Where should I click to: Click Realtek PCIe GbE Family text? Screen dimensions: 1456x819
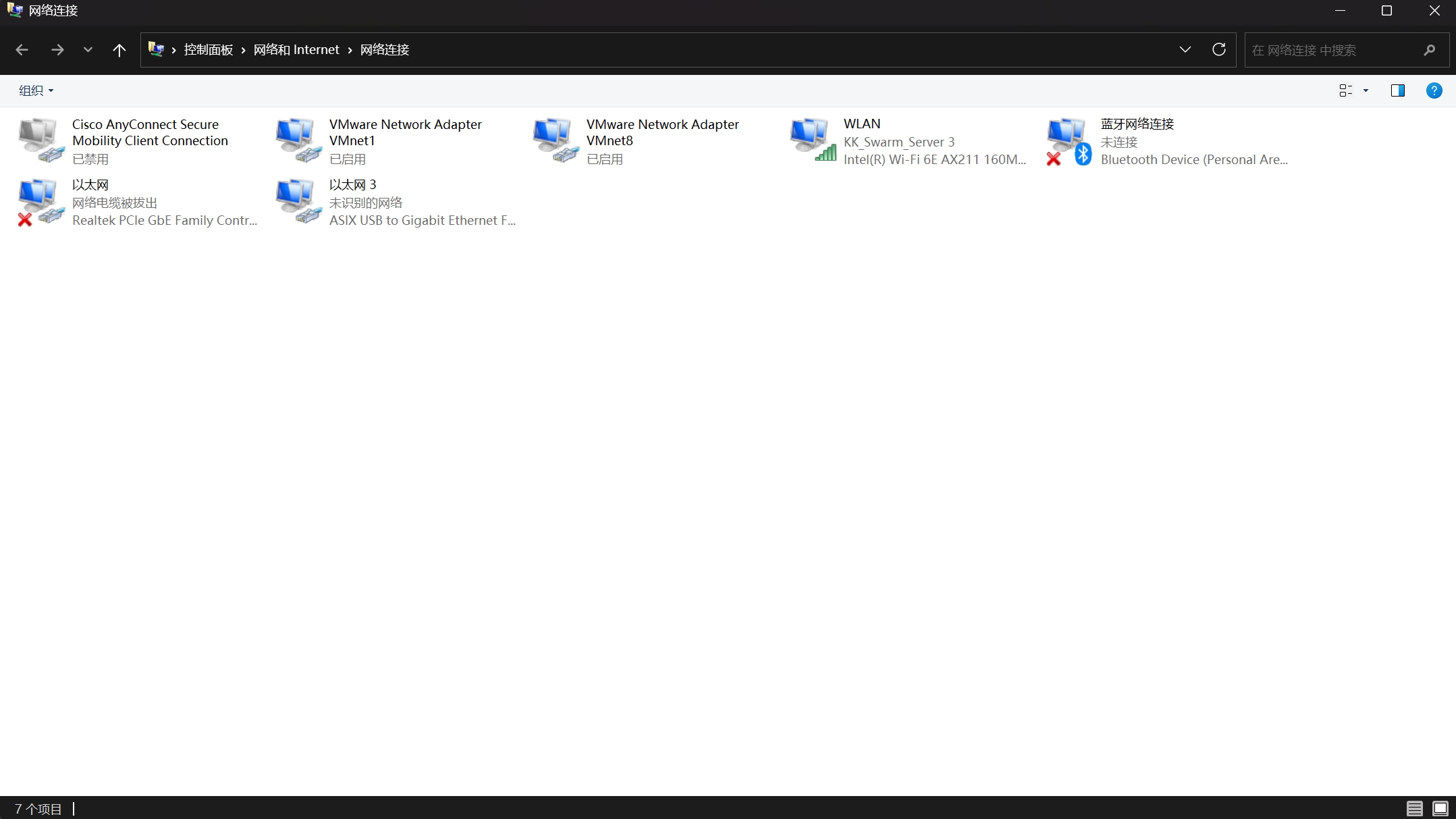click(165, 220)
